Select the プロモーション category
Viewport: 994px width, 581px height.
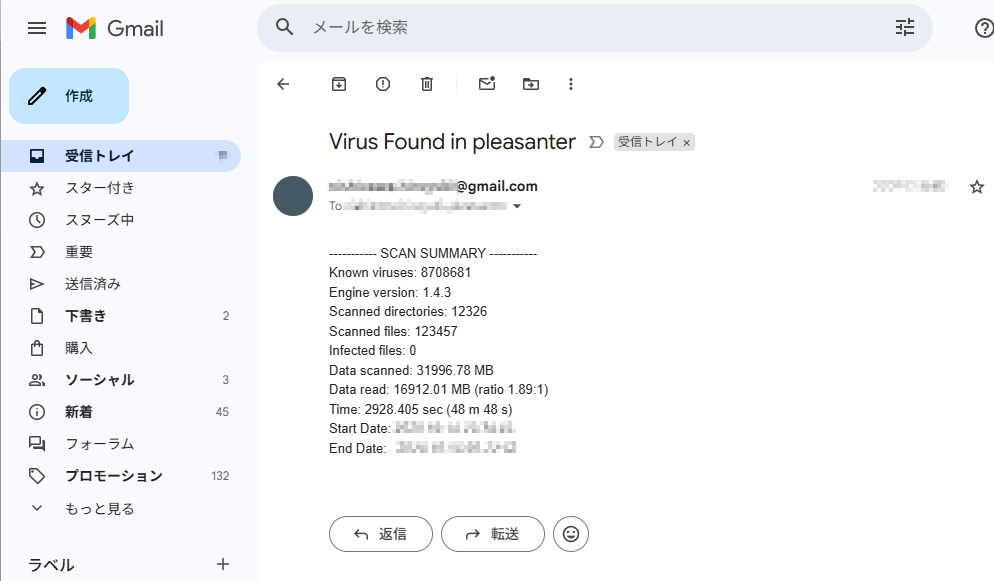tap(113, 476)
